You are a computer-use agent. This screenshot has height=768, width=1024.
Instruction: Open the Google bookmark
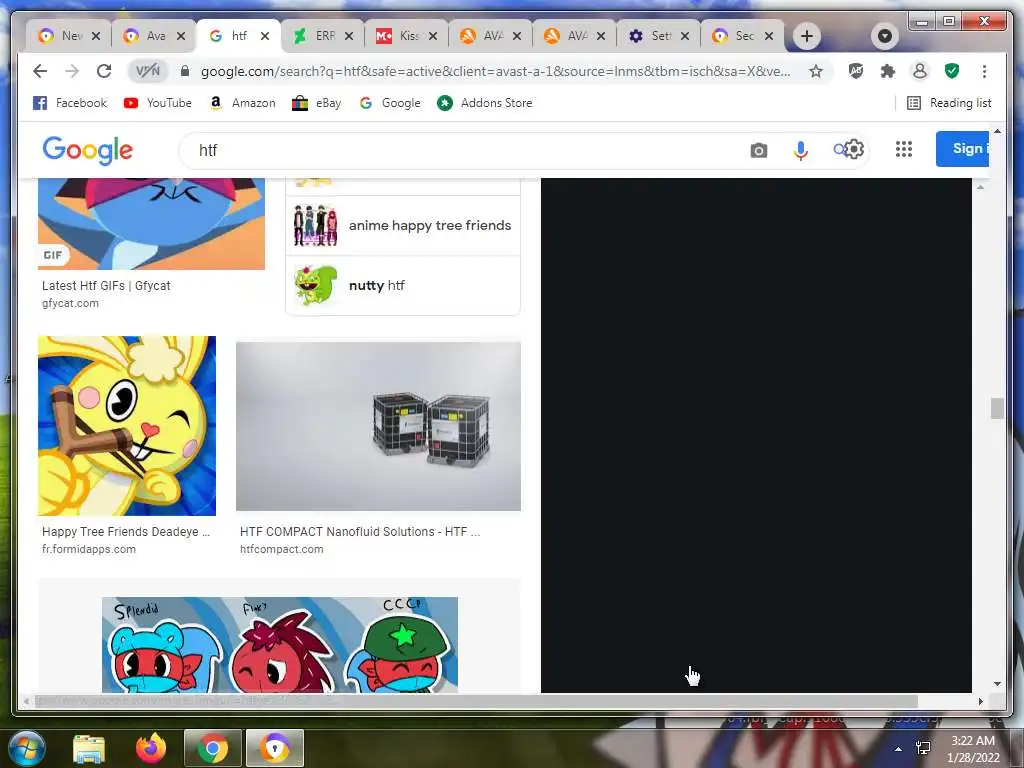(391, 103)
